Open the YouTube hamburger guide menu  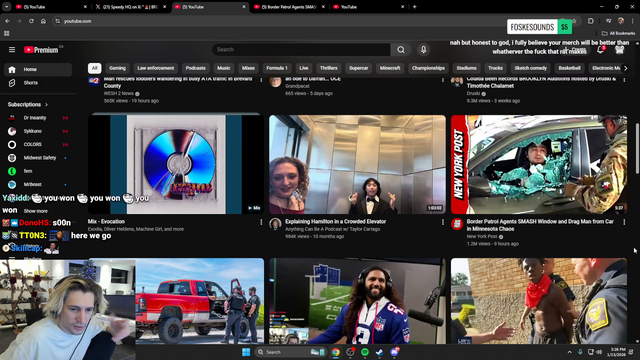coord(12,50)
